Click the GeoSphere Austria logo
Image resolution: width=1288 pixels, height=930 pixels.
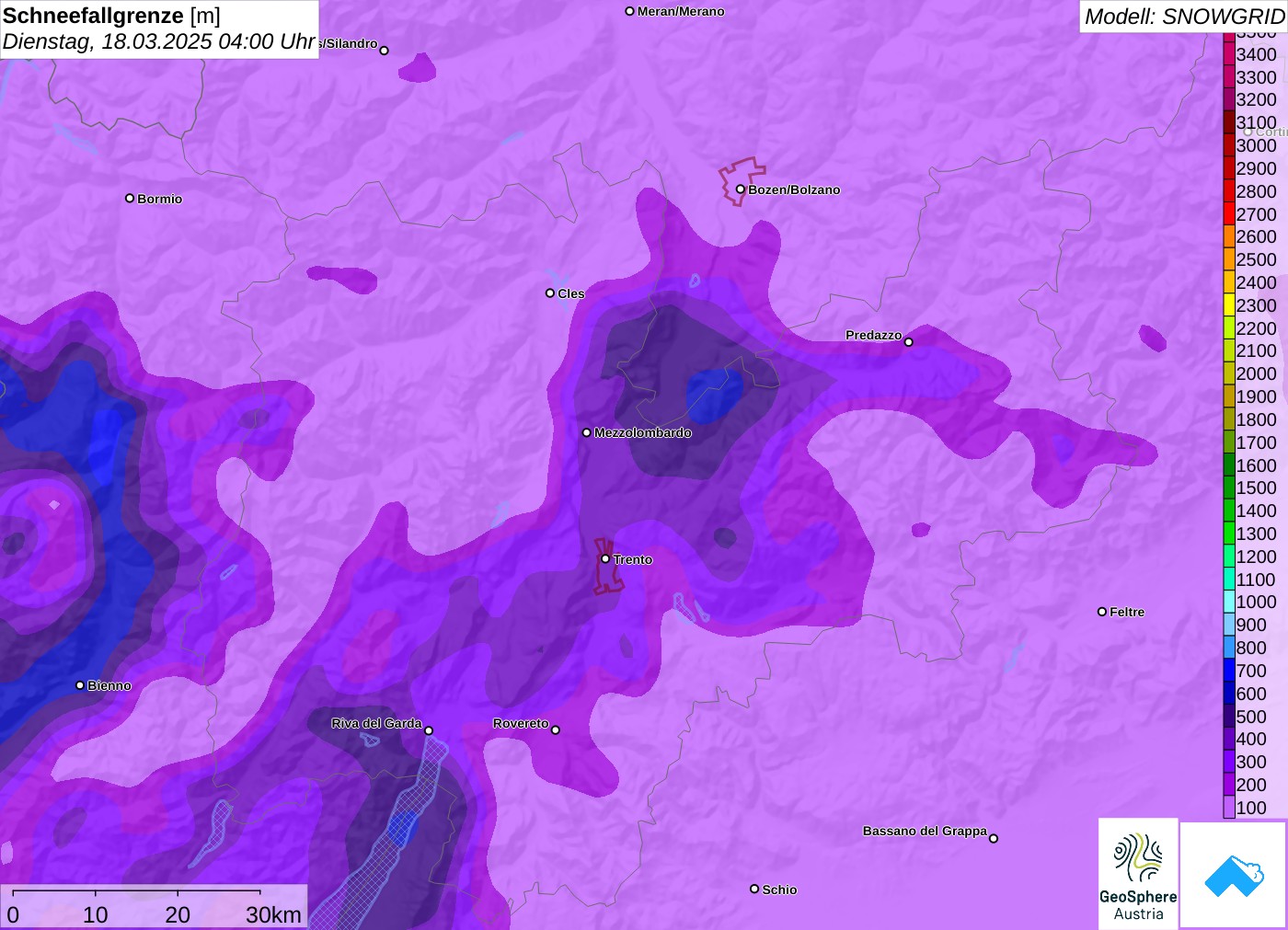(x=1138, y=874)
